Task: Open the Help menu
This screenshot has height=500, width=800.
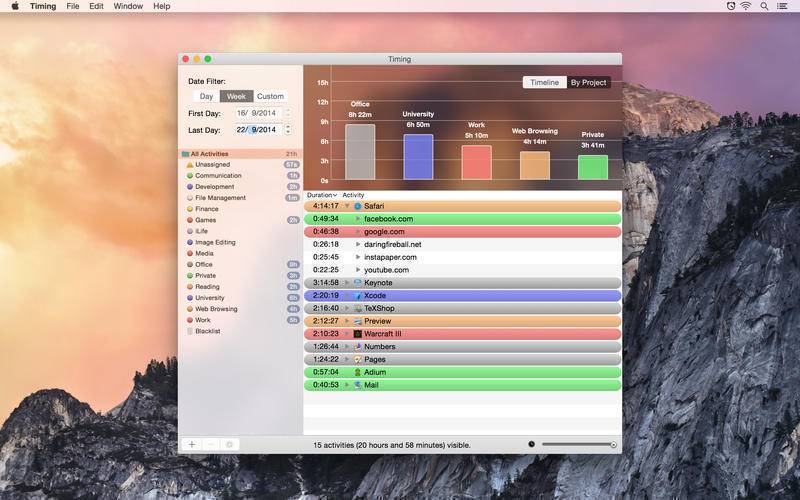Action: pos(162,6)
